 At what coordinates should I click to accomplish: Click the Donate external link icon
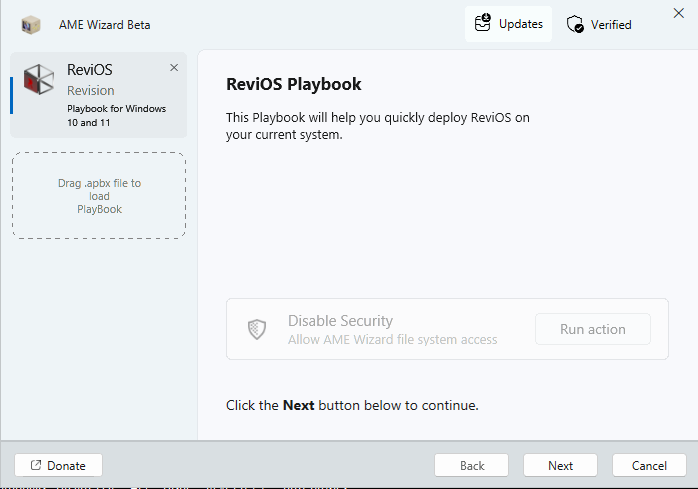(x=36, y=466)
